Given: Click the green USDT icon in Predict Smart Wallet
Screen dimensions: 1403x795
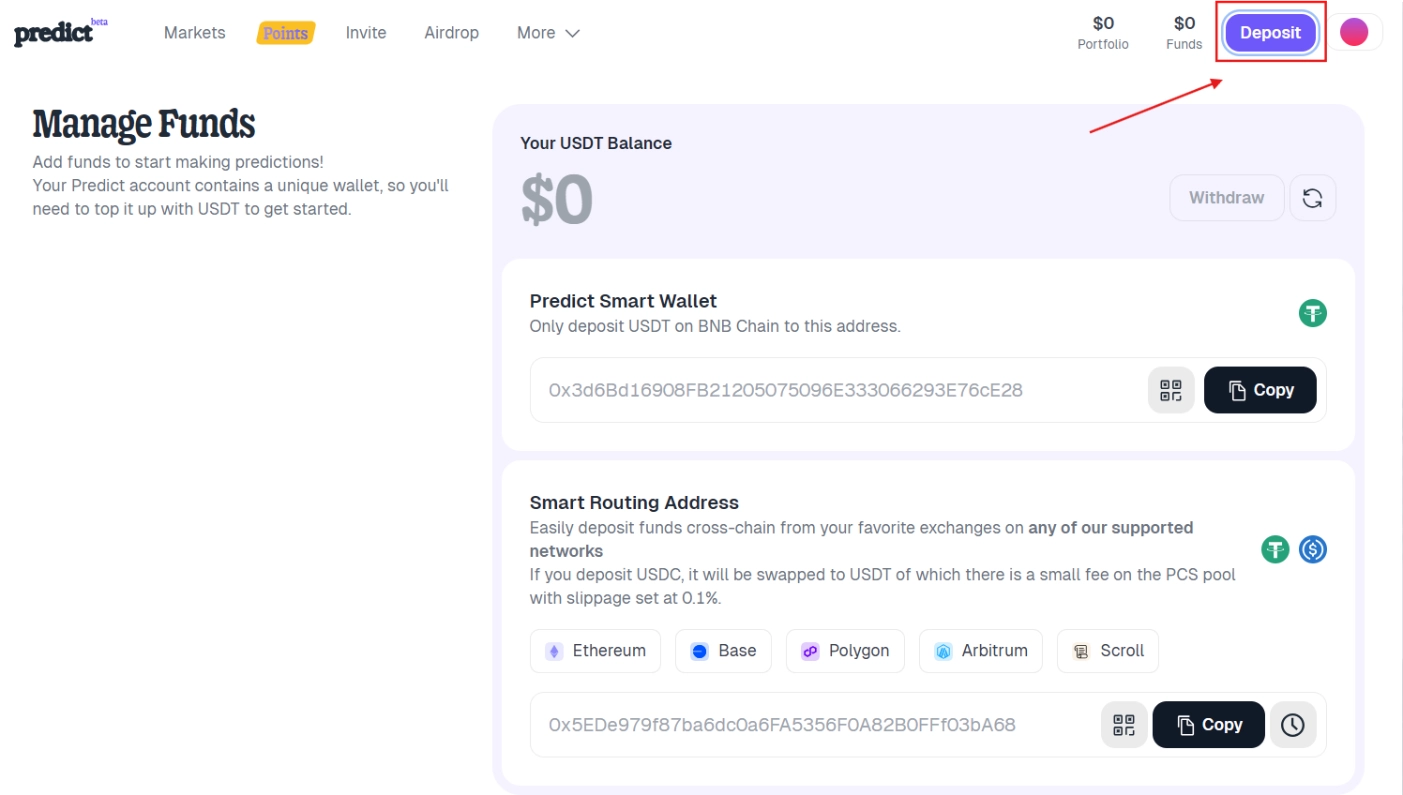Looking at the screenshot, I should 1312,313.
